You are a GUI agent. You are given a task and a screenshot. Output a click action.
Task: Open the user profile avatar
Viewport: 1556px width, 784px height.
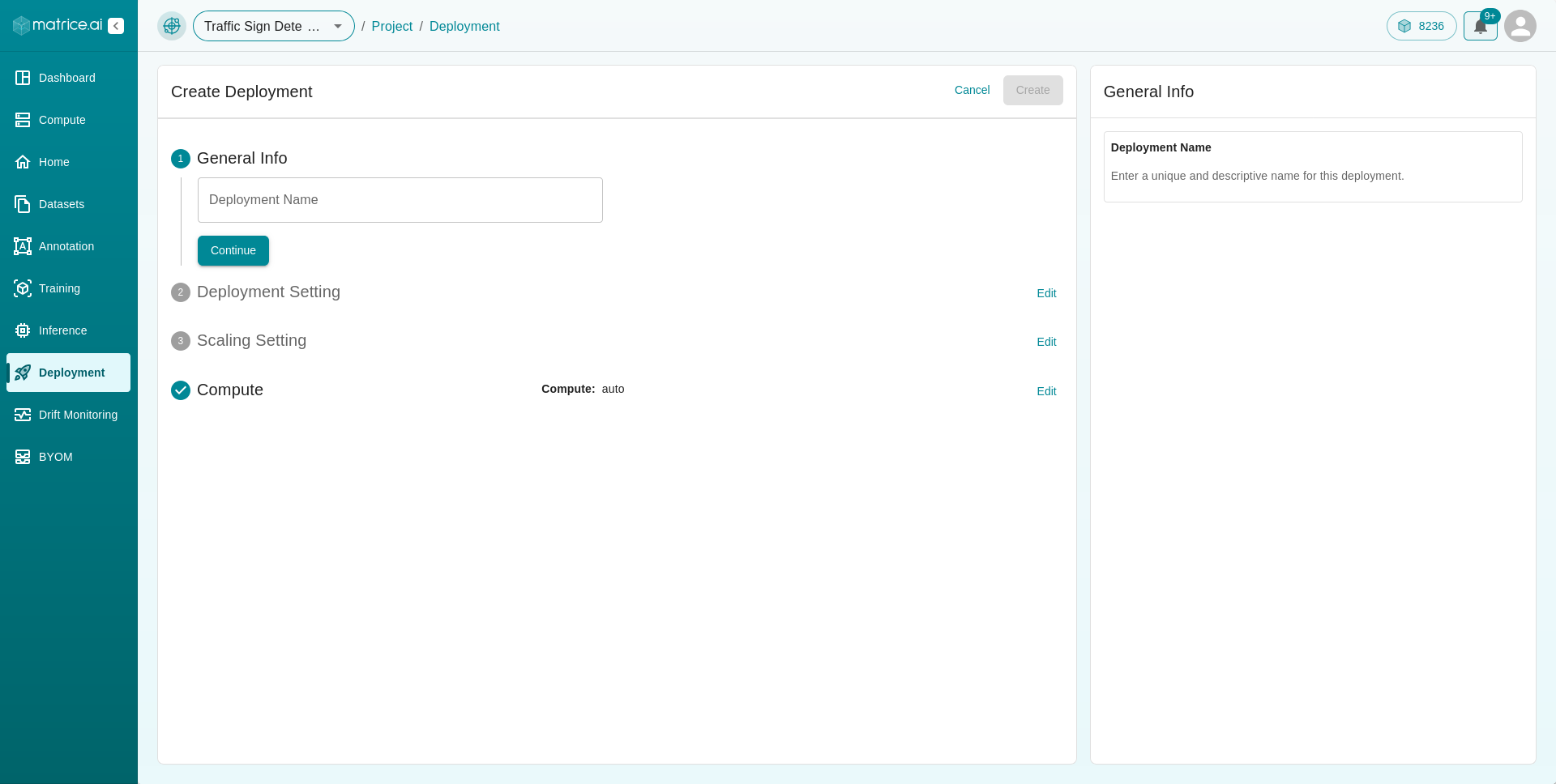coord(1520,26)
